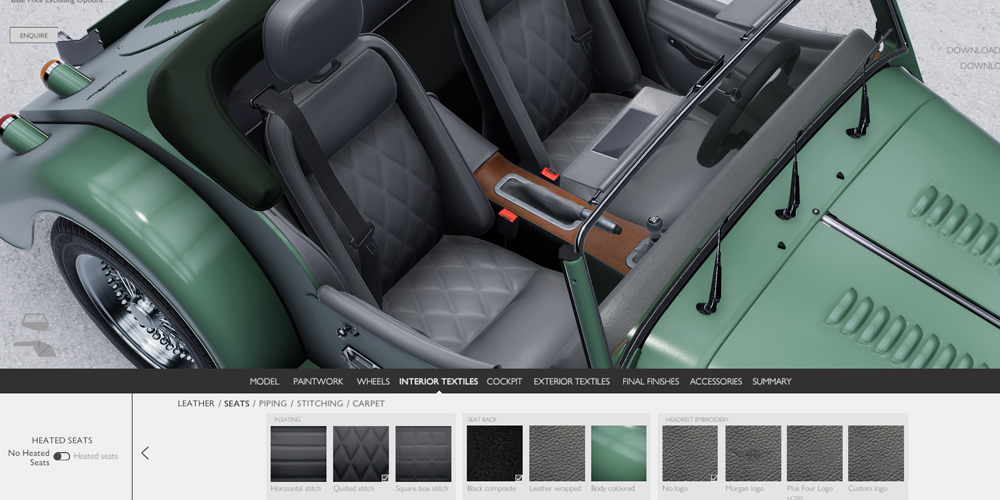1000x500 pixels.
Task: Select the Custom logo headrest option
Action: point(876,453)
